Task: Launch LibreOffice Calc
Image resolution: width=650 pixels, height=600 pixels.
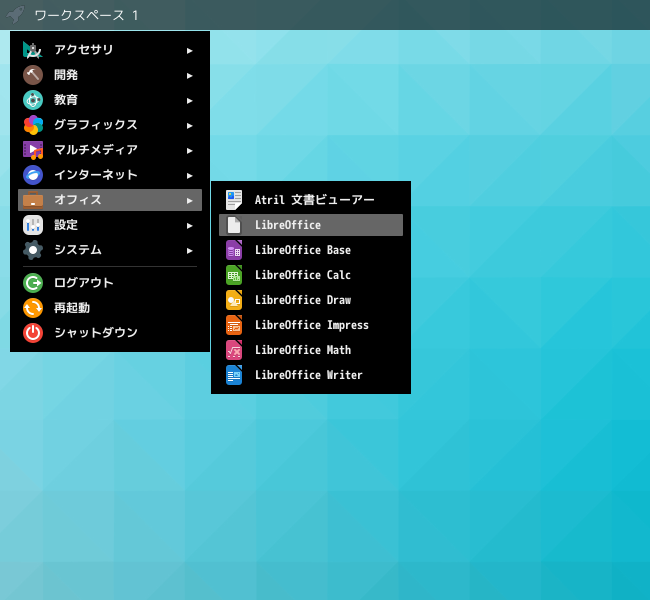Action: (x=311, y=275)
